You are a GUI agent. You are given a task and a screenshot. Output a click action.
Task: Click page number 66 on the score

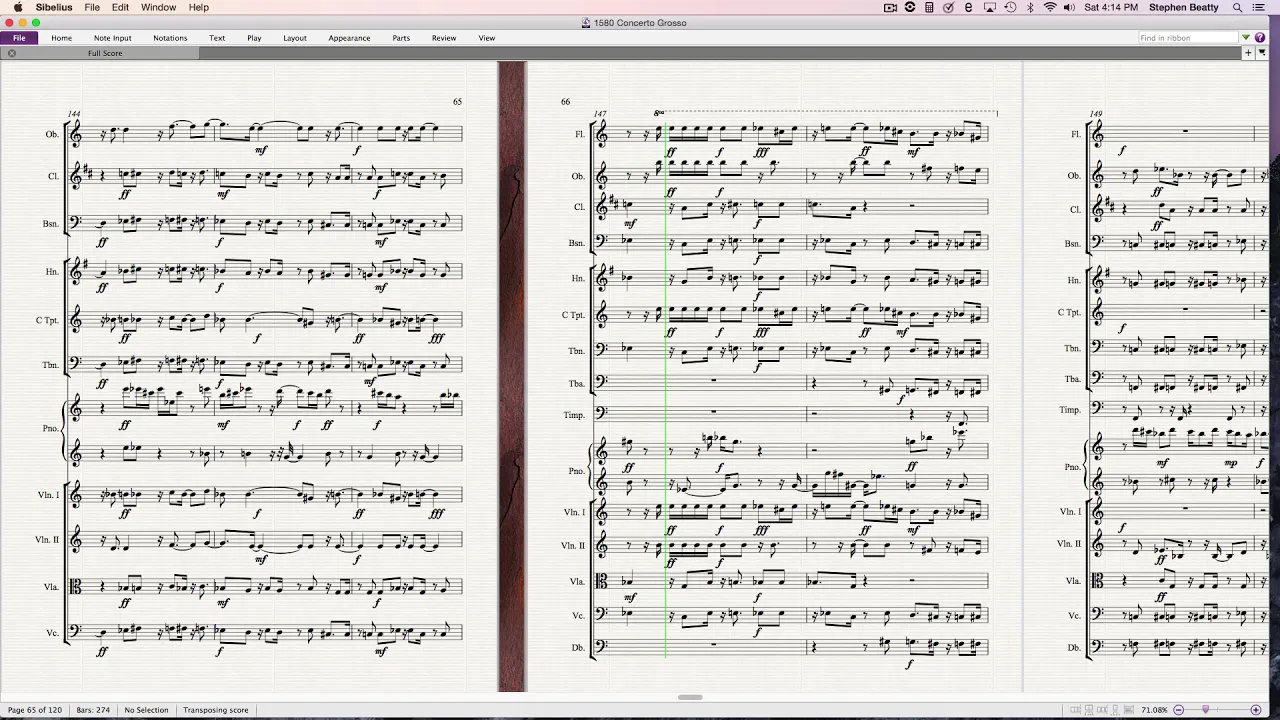tap(565, 102)
